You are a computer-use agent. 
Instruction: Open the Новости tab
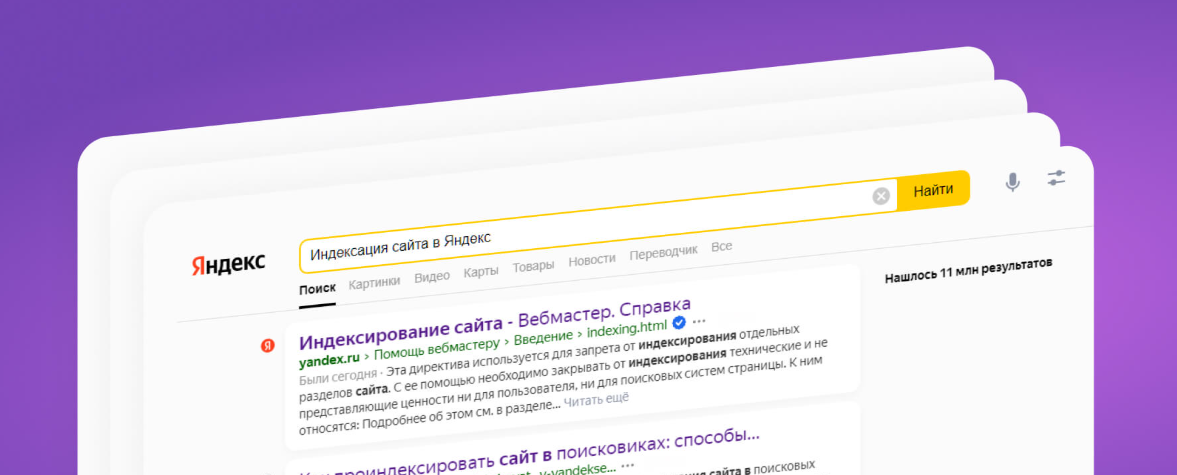(592, 260)
